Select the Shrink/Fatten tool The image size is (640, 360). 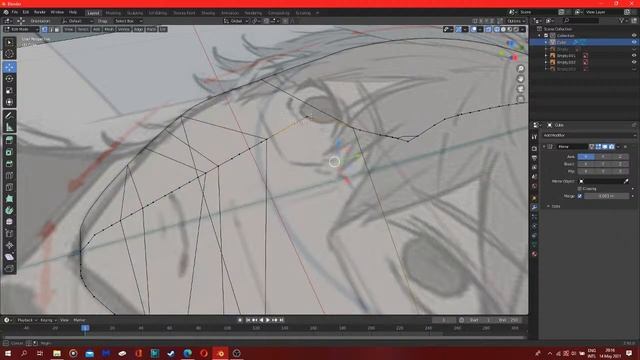pos(9,245)
